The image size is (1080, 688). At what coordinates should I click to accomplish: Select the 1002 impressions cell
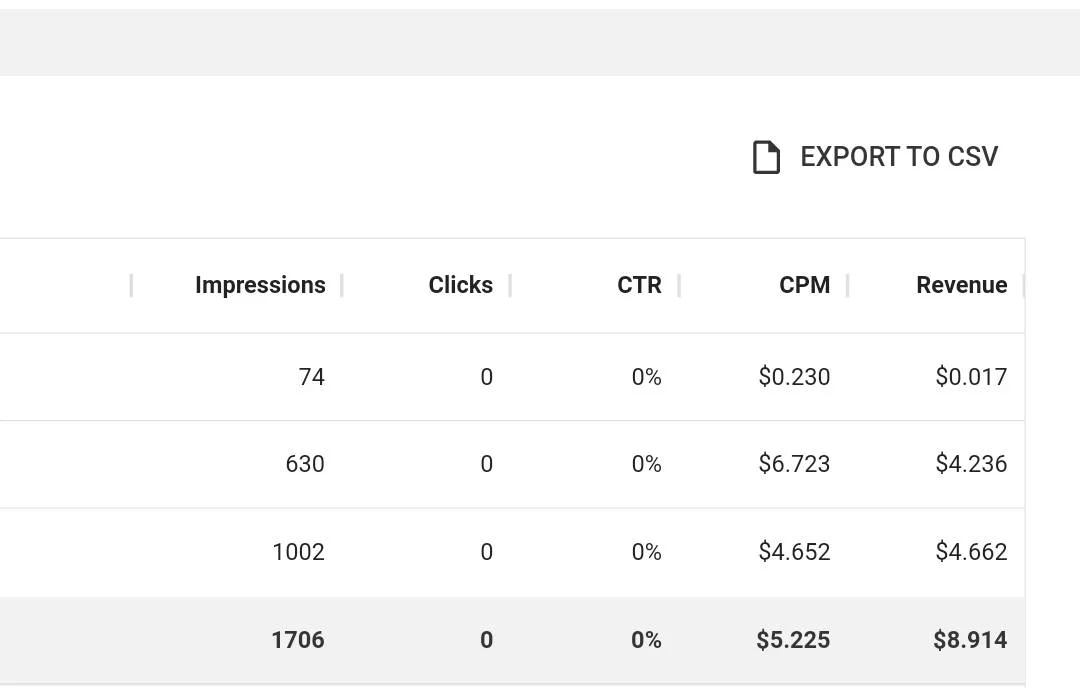click(298, 552)
